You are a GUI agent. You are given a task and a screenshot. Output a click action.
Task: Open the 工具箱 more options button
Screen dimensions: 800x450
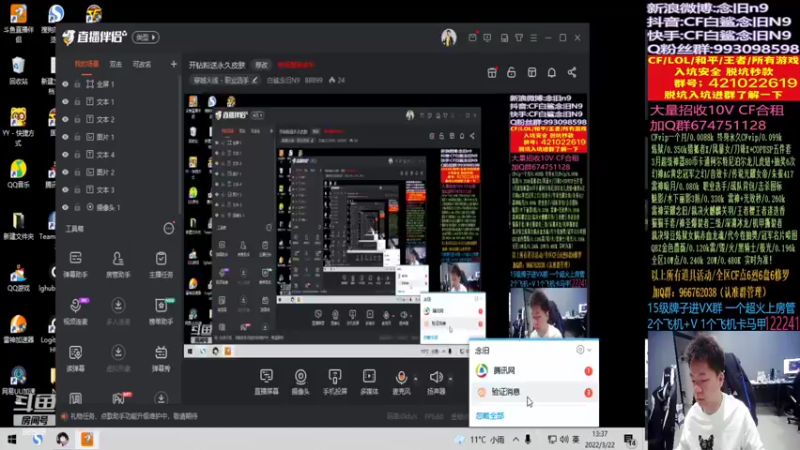(x=169, y=229)
